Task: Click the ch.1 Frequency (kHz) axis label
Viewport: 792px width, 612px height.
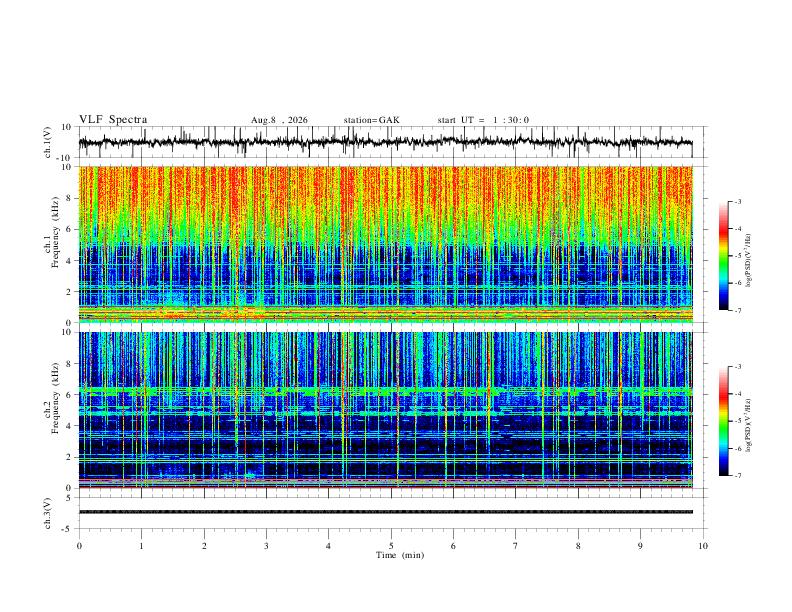Action: [54, 233]
